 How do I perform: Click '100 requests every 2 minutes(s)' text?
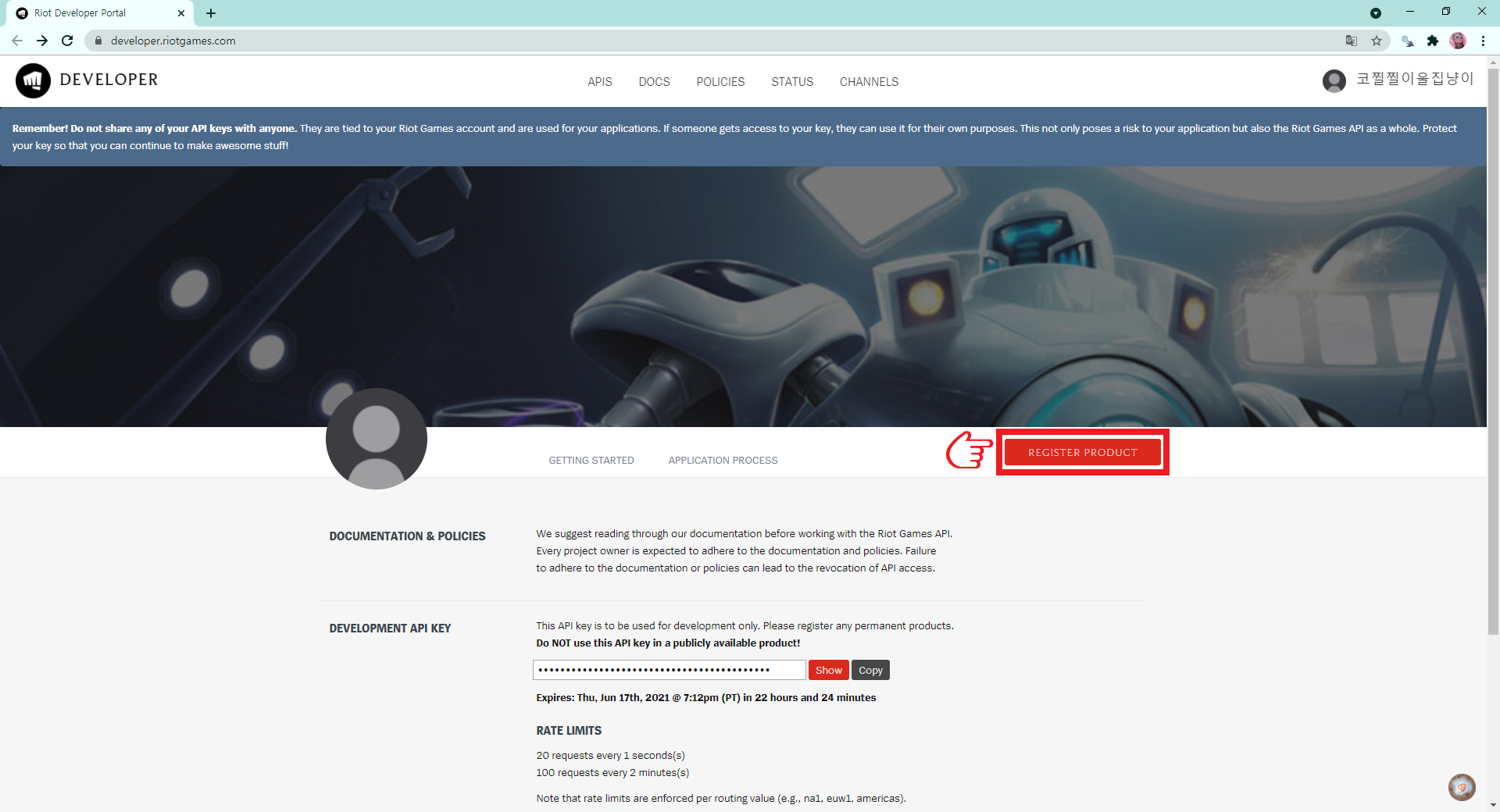612,773
